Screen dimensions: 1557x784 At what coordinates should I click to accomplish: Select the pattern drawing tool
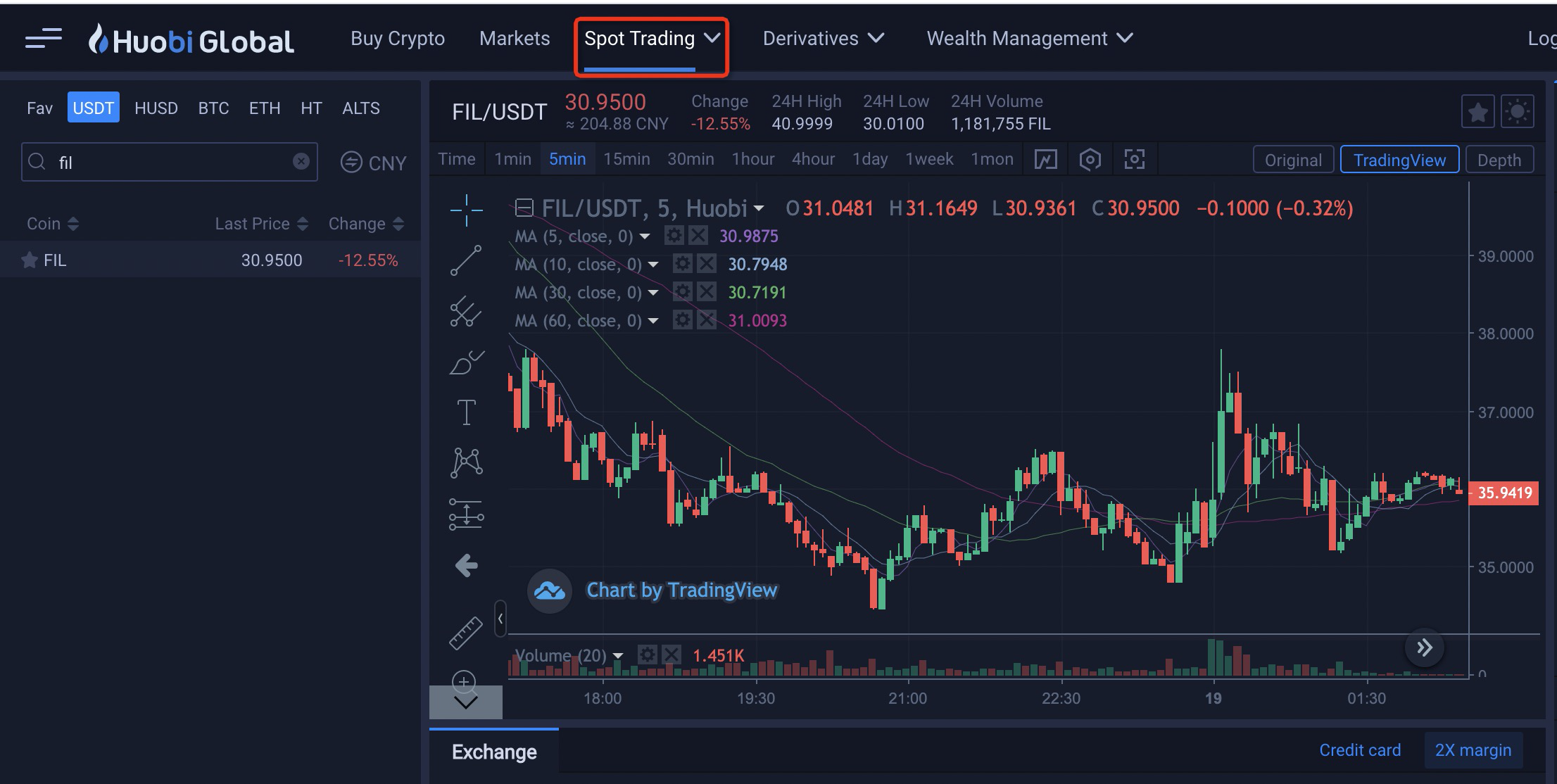466,463
